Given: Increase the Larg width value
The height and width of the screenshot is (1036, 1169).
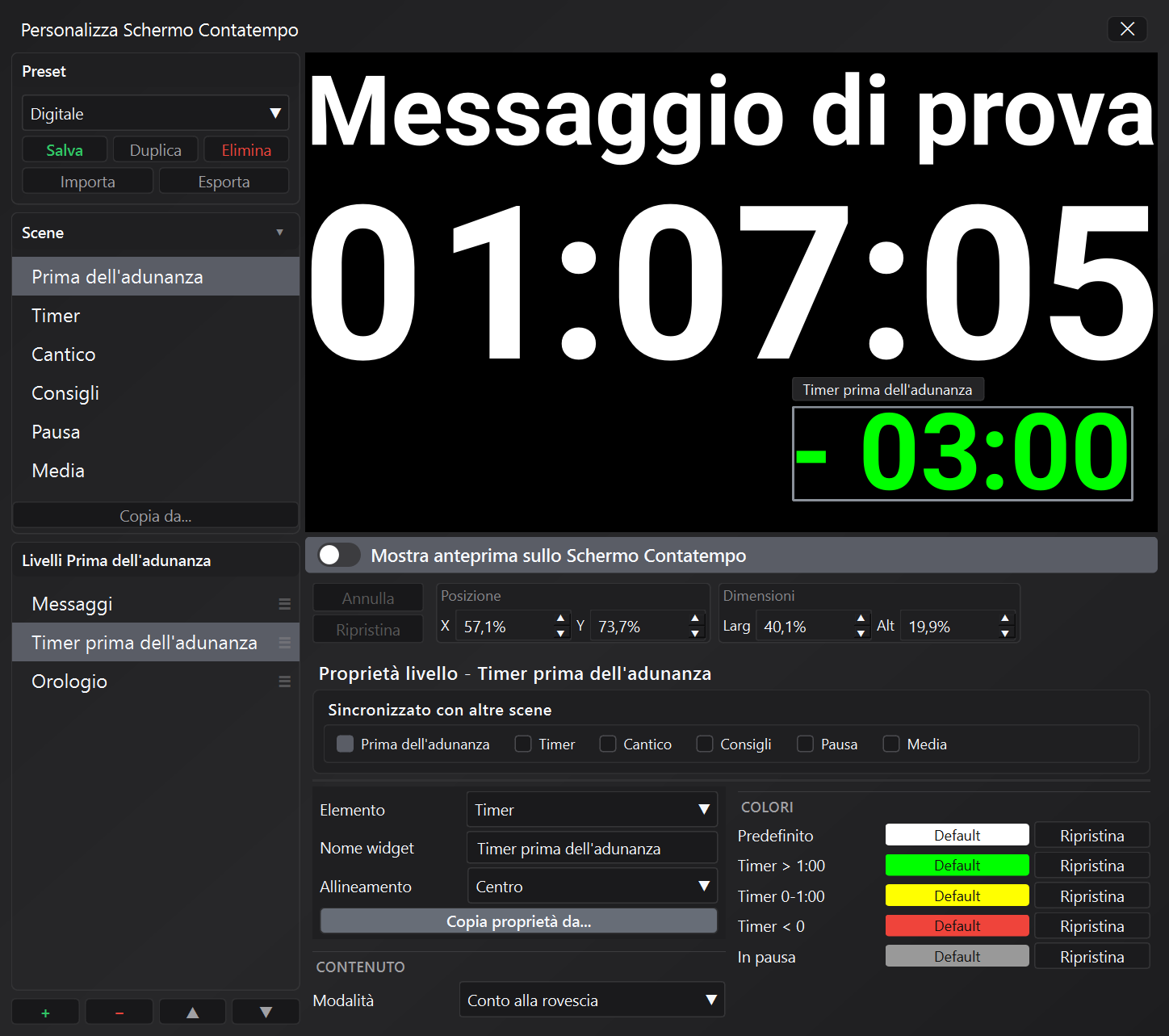Looking at the screenshot, I should tap(861, 619).
